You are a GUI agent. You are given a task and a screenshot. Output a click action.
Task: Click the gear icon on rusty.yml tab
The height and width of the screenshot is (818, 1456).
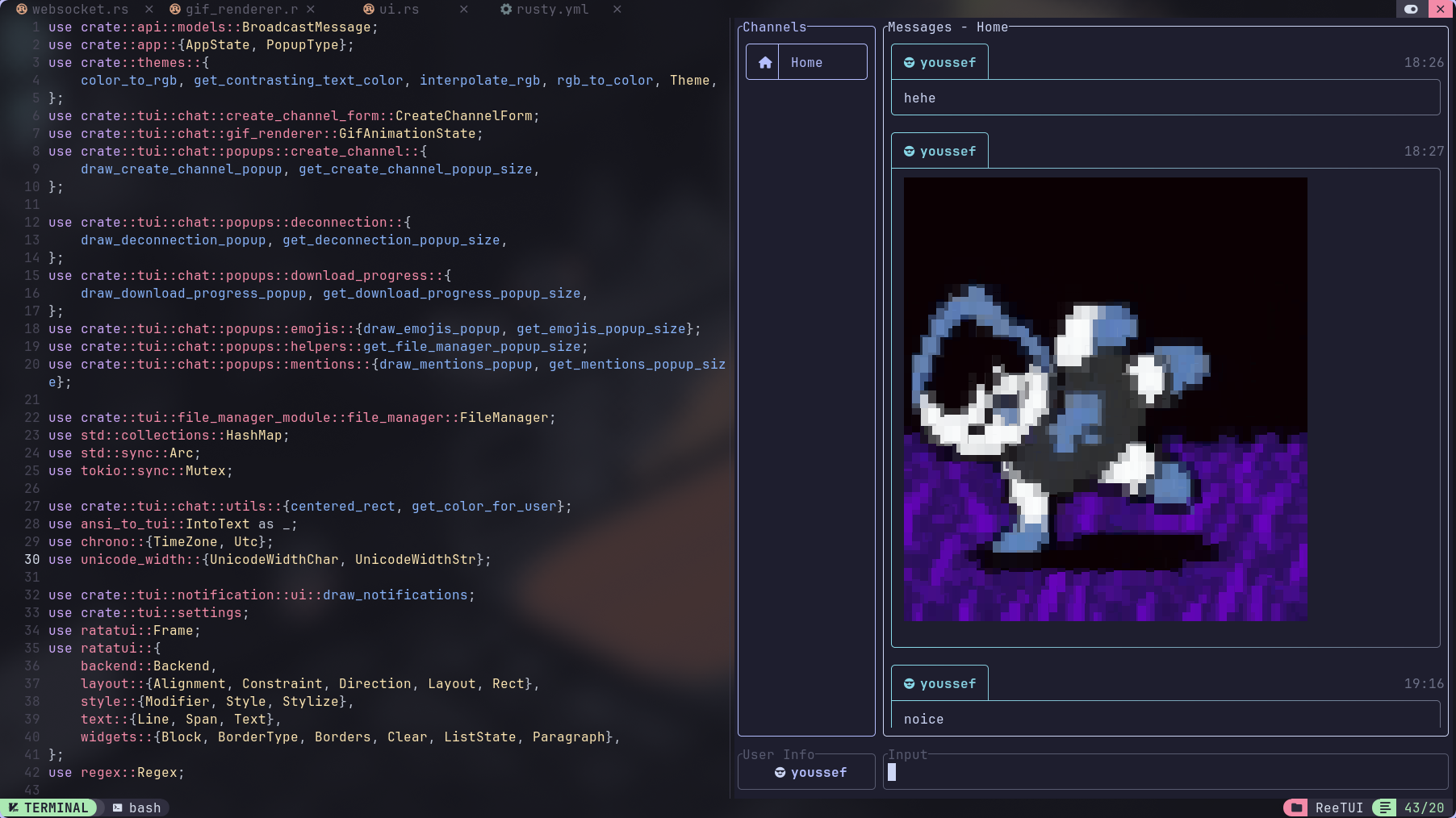(x=506, y=9)
